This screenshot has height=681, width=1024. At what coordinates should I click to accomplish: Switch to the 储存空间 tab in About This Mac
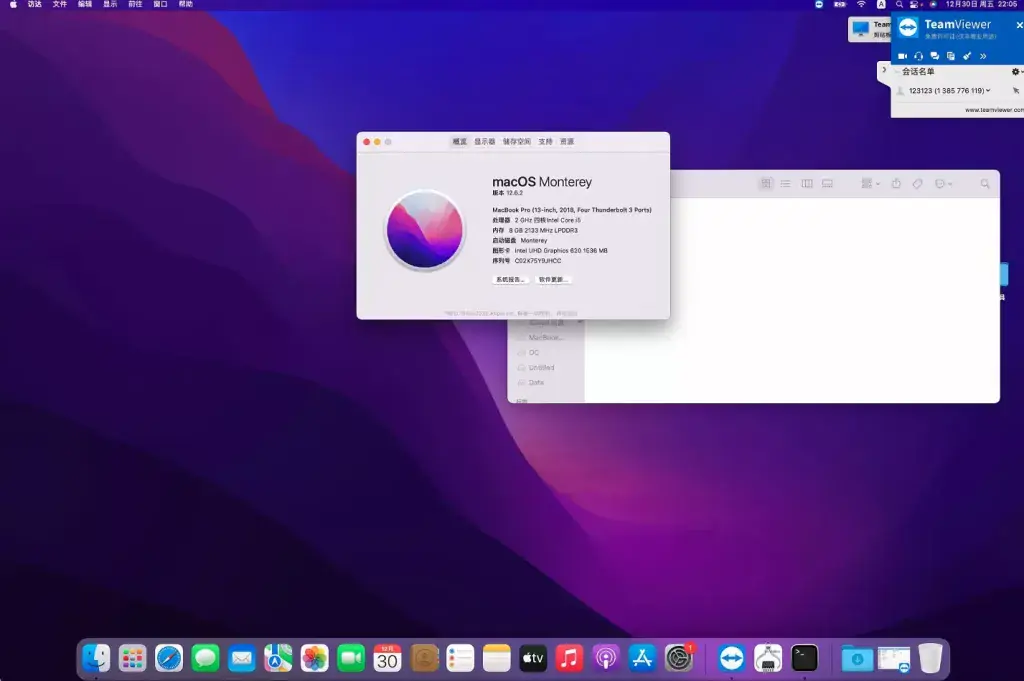point(517,142)
